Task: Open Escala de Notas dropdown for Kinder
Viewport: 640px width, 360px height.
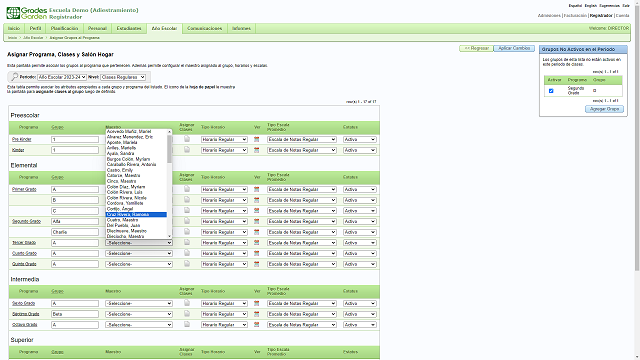Action: coord(302,150)
